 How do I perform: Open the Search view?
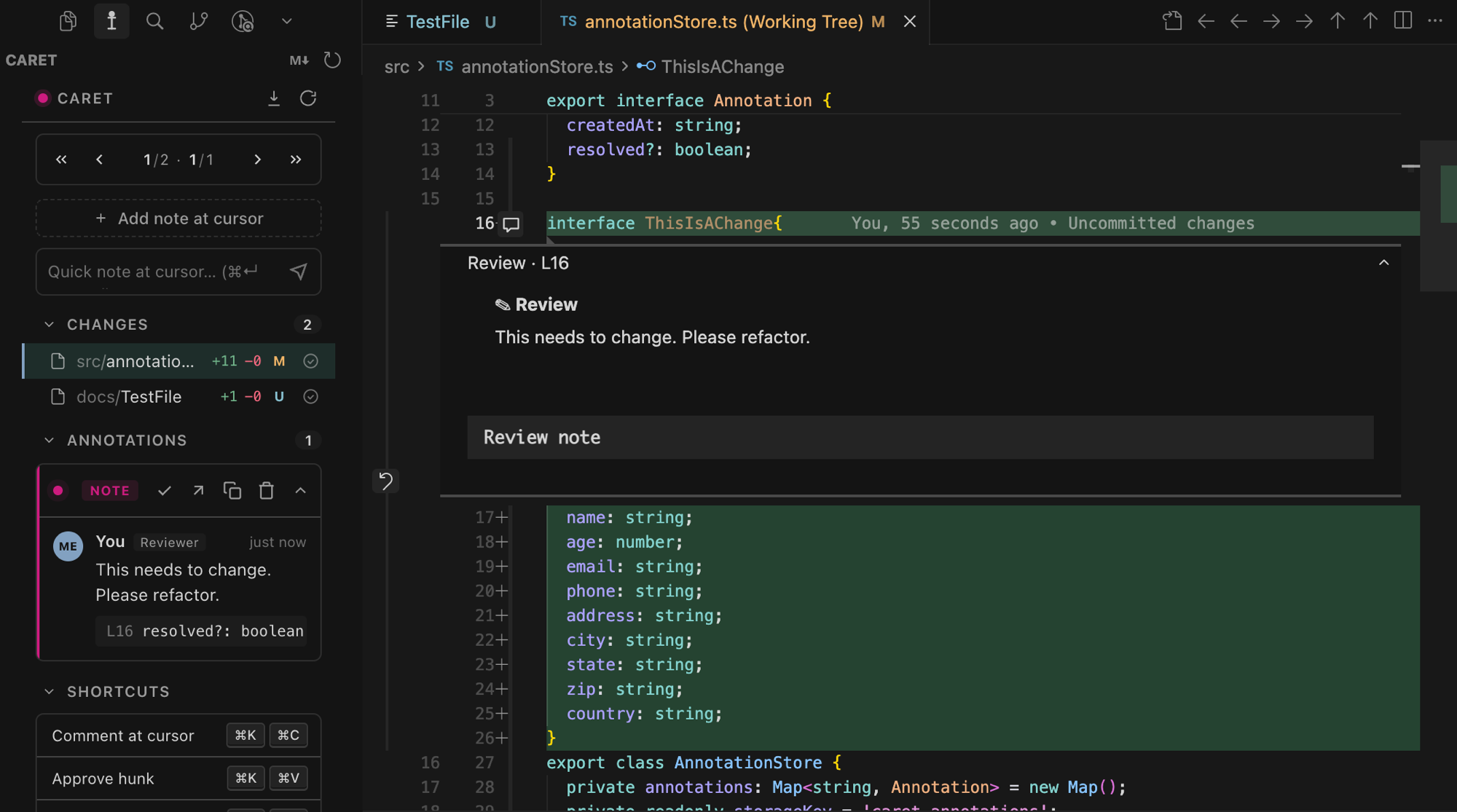click(x=154, y=21)
